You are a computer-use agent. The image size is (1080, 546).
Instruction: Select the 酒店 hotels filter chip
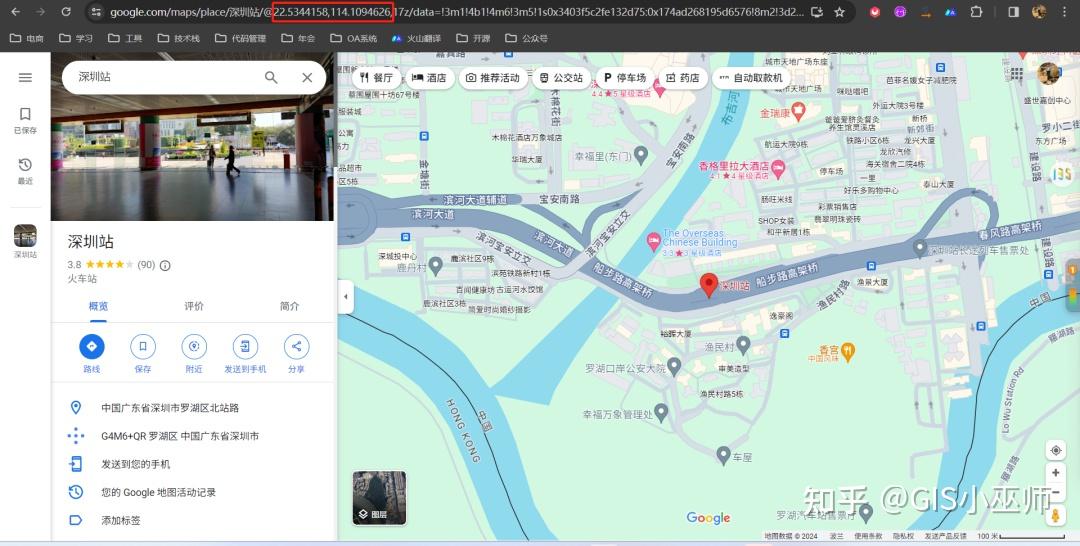pos(429,78)
